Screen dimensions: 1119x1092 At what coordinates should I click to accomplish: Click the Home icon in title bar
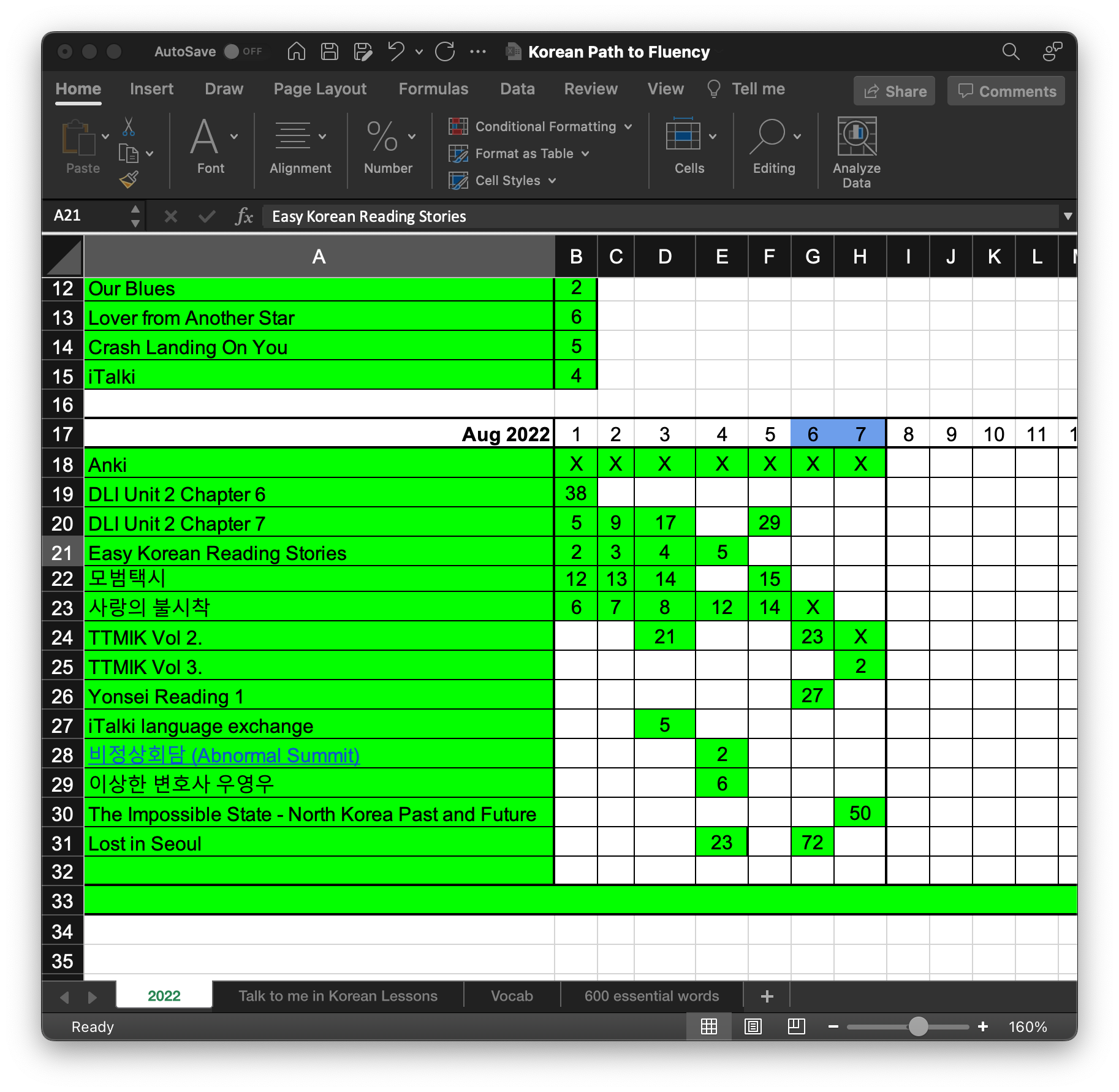[297, 51]
